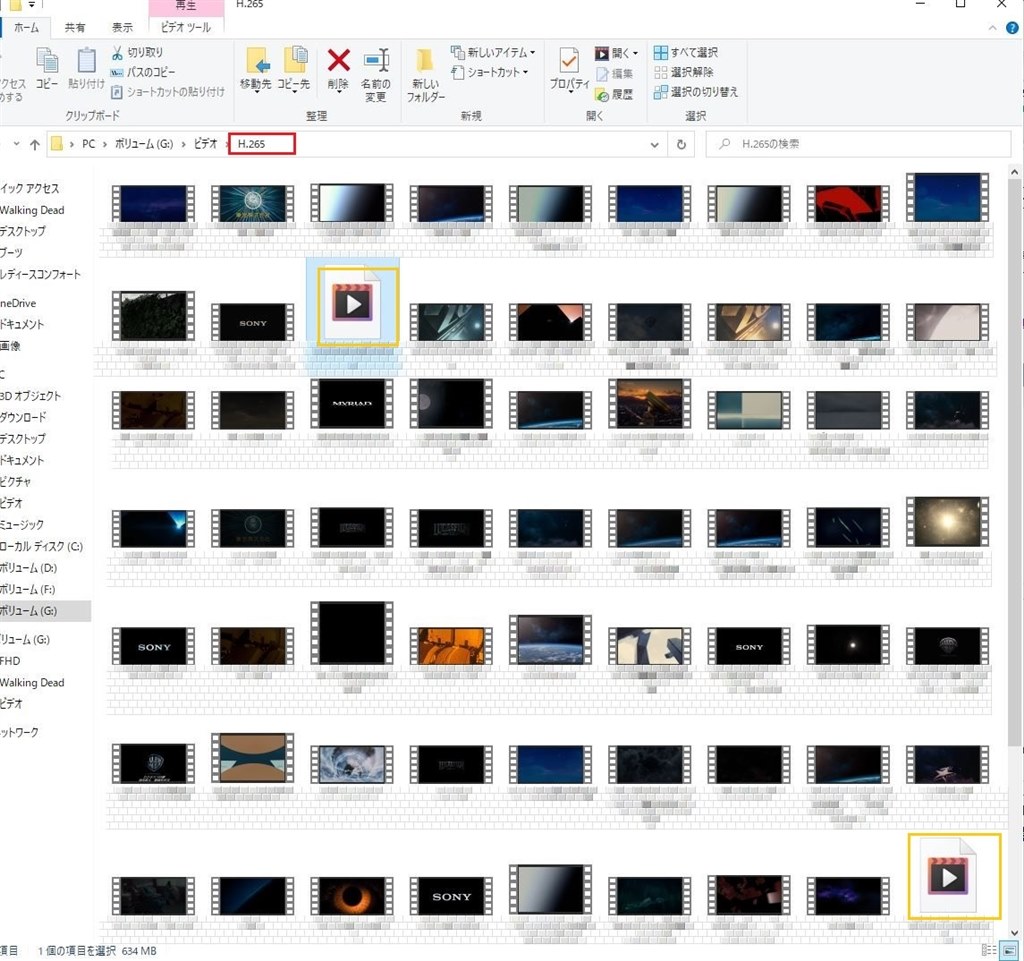Open New item (新しいアイテム) dropdown
The width and height of the screenshot is (1024, 961).
(x=493, y=52)
